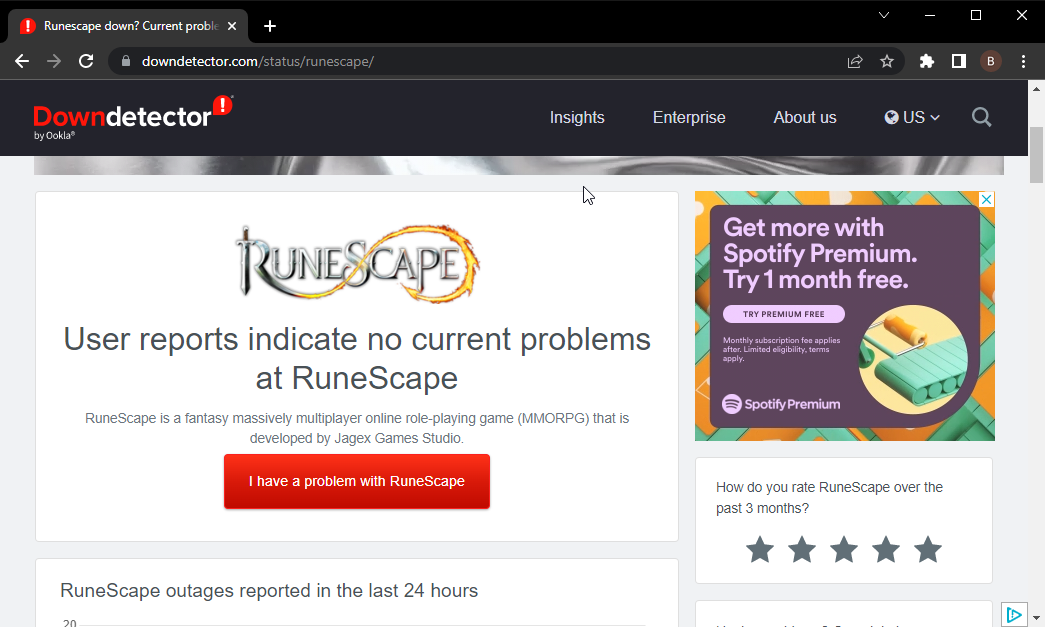The width and height of the screenshot is (1045, 627).
Task: Click the Spotify Premium logo in ad
Action: point(781,404)
